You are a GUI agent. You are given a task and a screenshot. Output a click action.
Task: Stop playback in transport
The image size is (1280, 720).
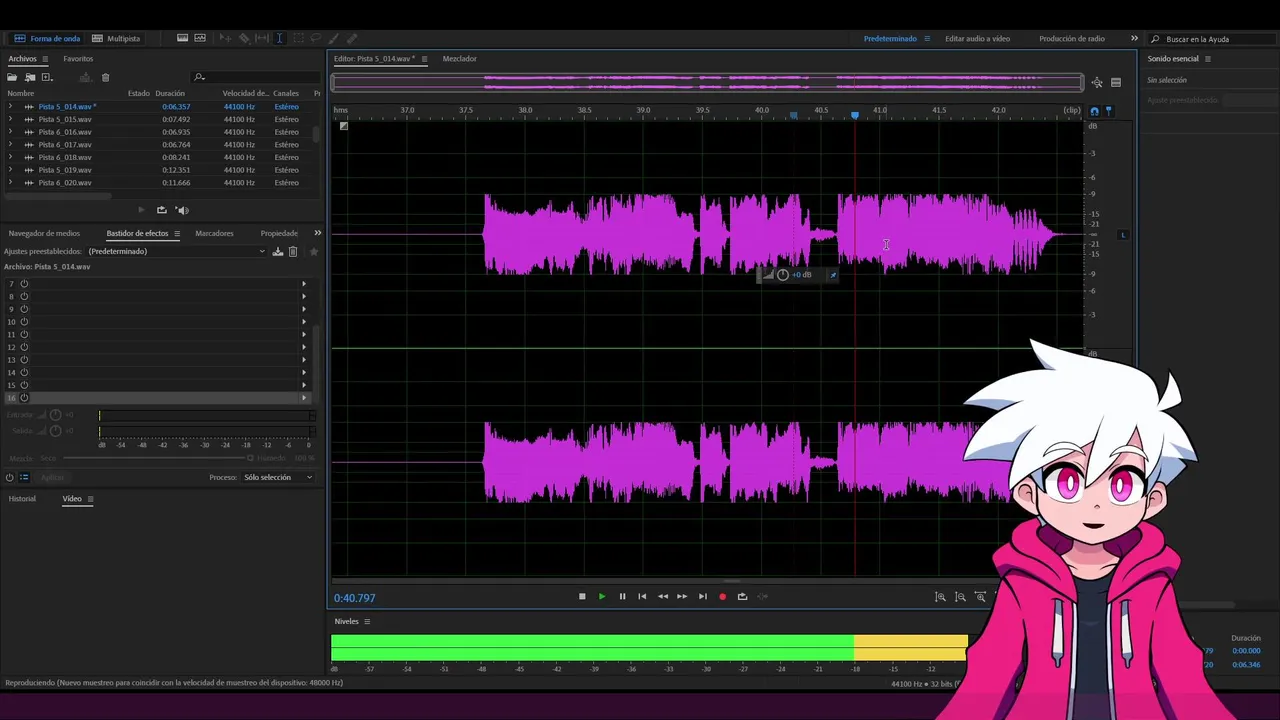pos(582,597)
